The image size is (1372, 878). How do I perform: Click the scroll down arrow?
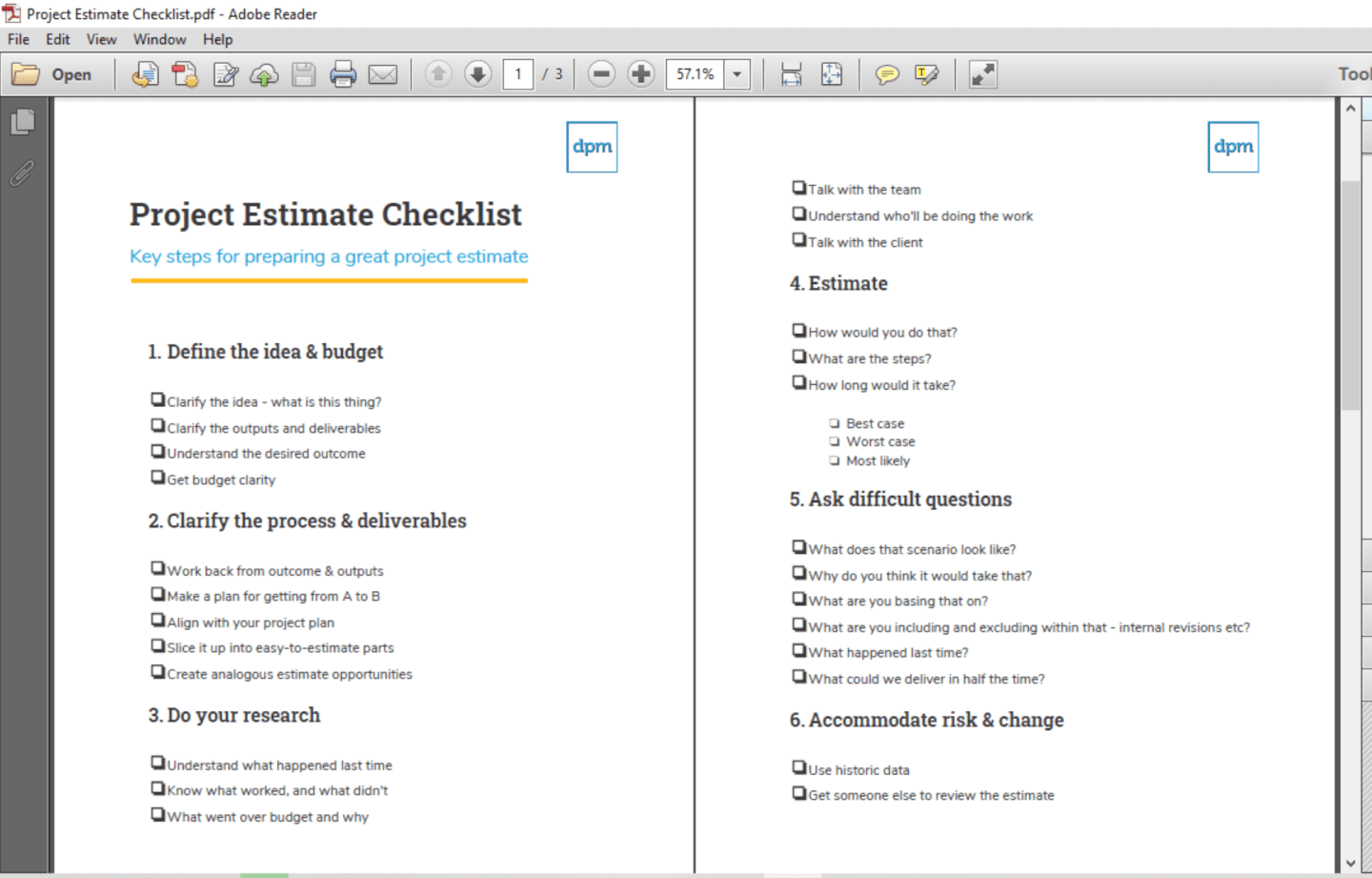(x=1350, y=864)
